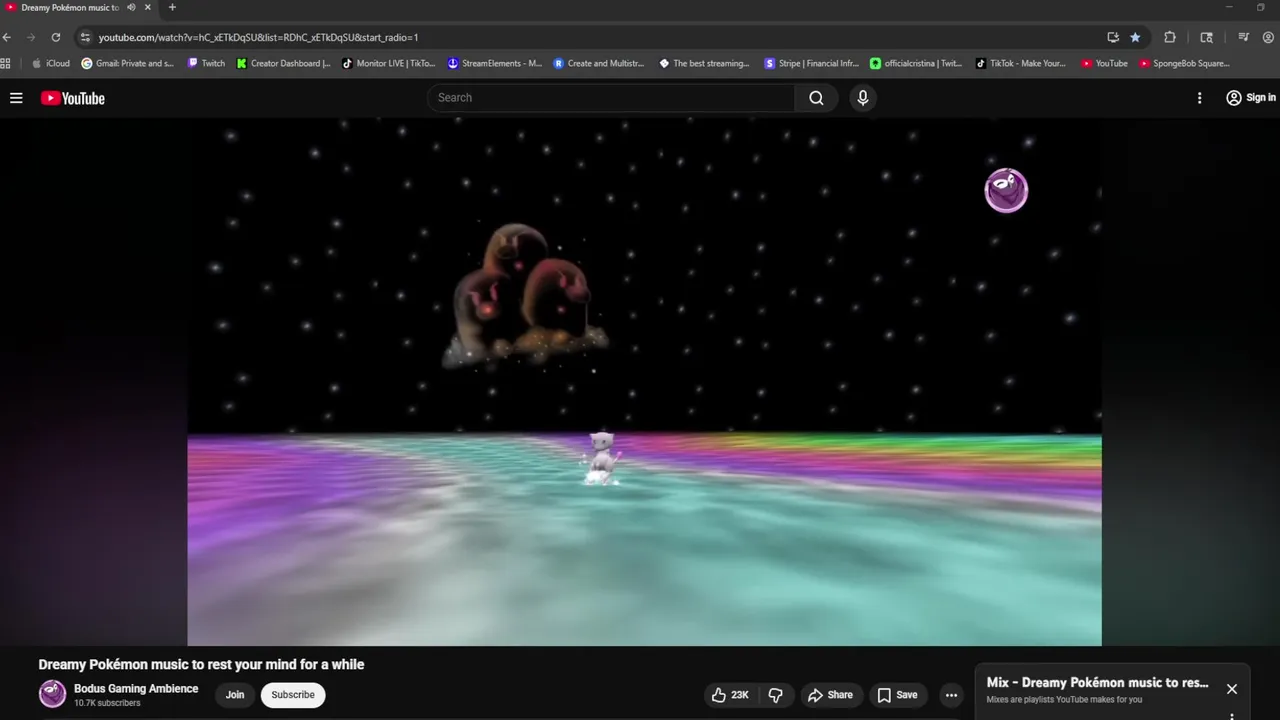The height and width of the screenshot is (720, 1280).
Task: Click the video title text
Action: click(x=201, y=664)
